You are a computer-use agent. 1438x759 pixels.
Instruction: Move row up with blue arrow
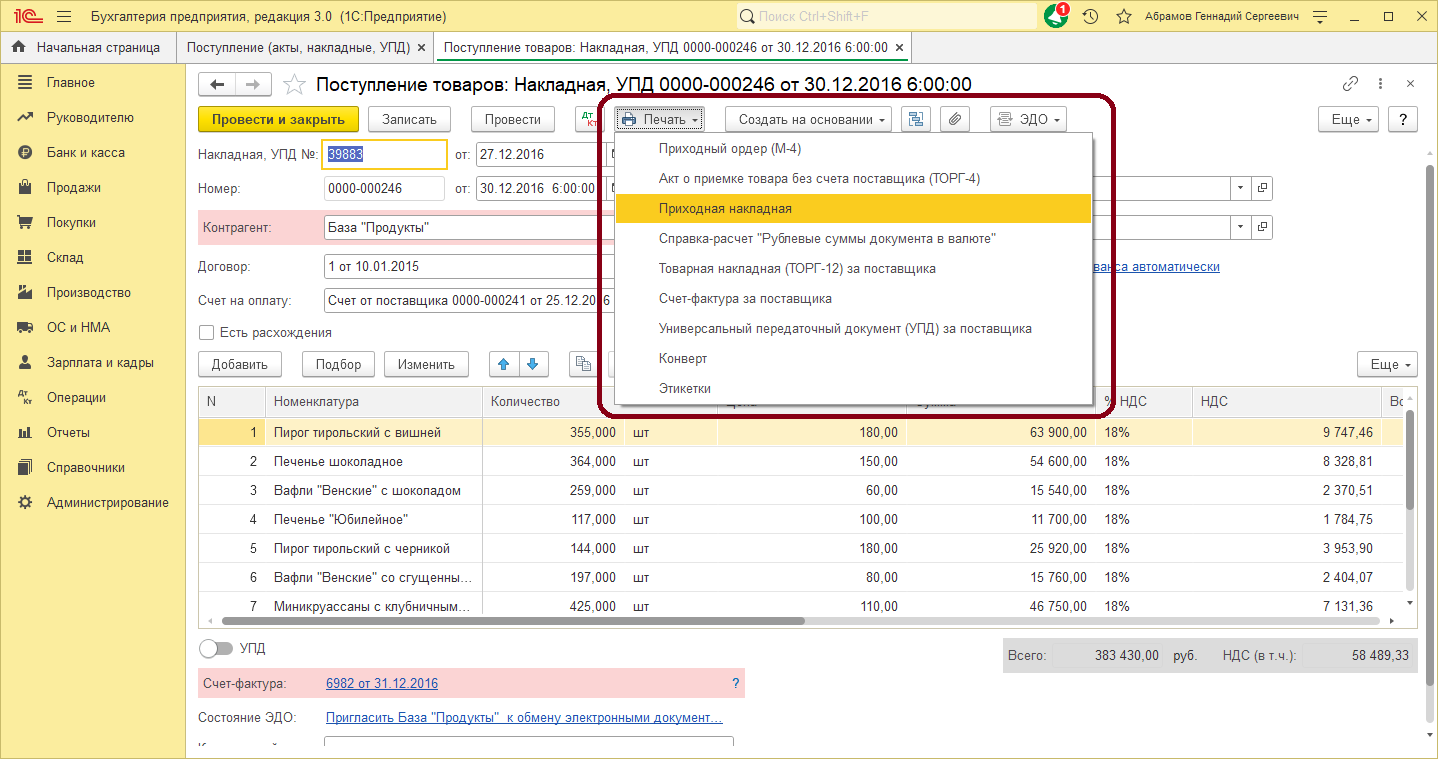coord(504,364)
